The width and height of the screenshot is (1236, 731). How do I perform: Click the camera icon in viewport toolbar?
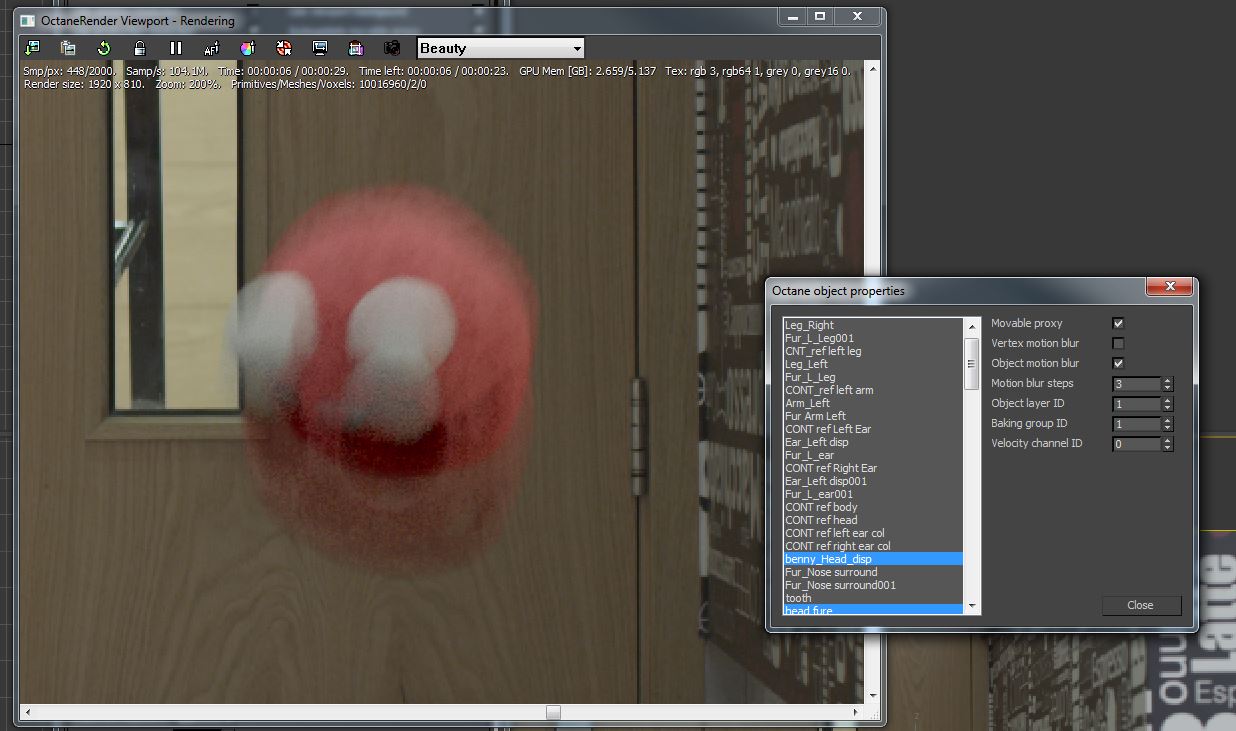[392, 48]
